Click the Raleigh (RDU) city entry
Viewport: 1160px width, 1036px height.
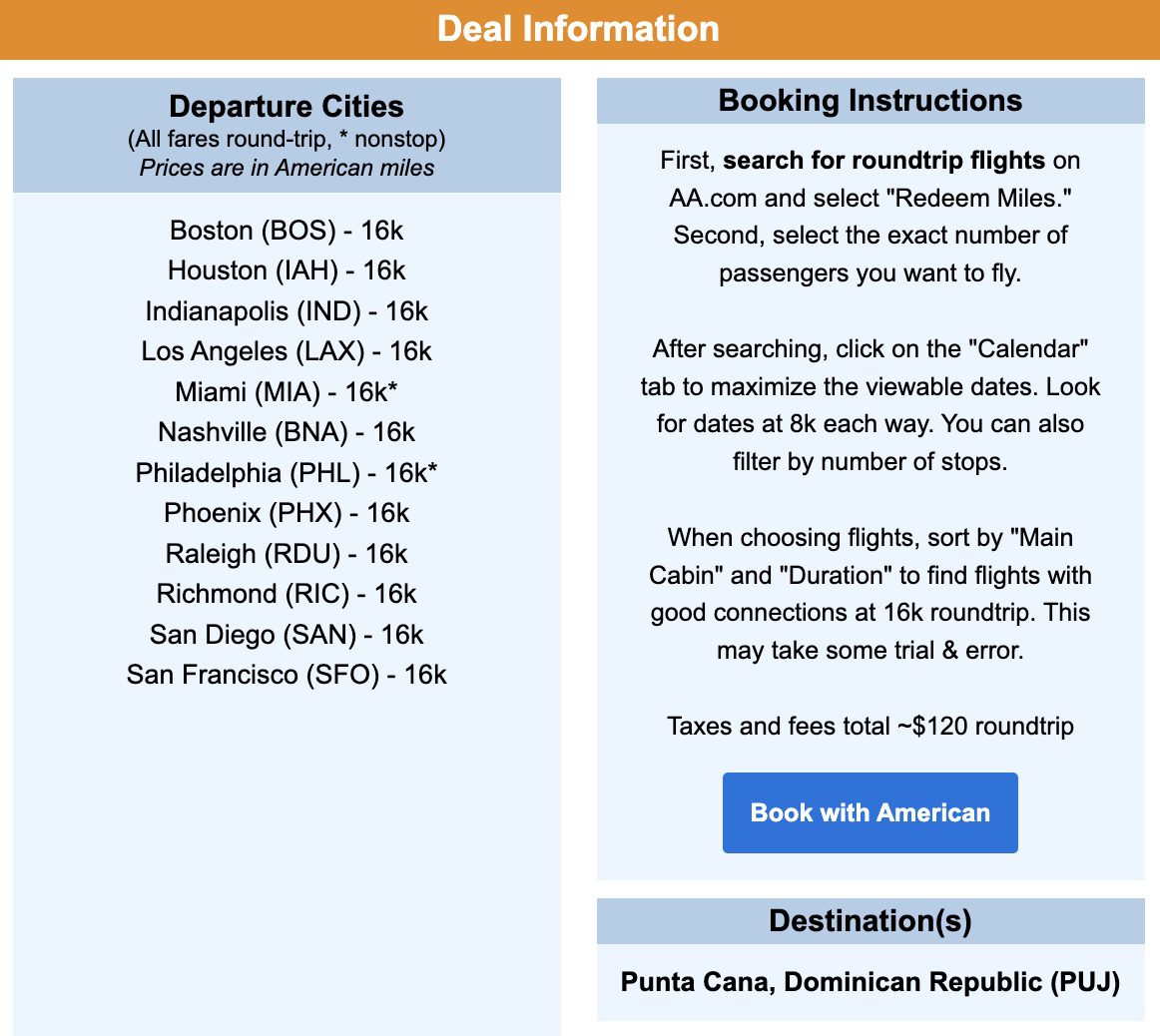pyautogui.click(x=286, y=554)
